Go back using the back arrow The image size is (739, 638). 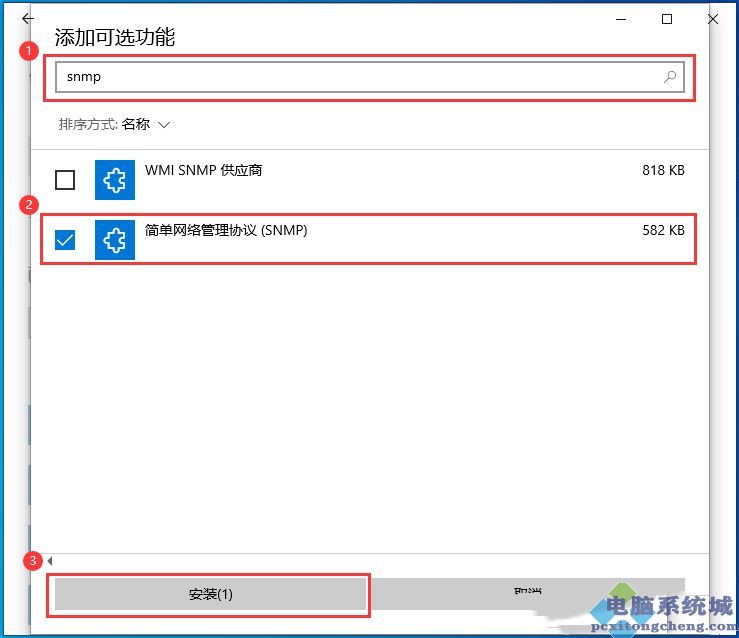(28, 18)
